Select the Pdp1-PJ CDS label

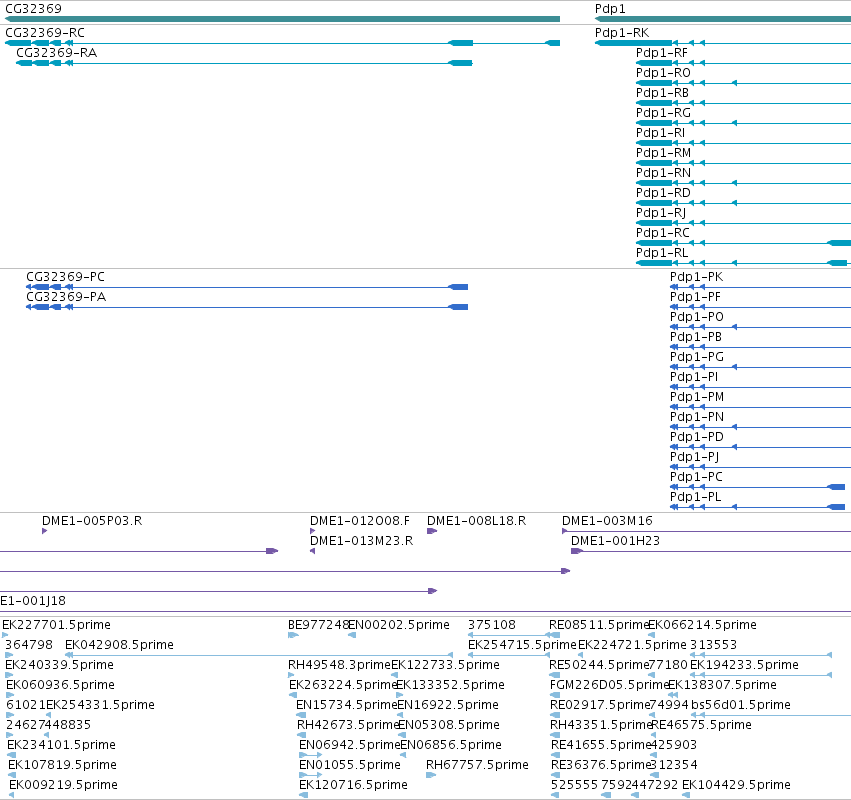point(695,457)
